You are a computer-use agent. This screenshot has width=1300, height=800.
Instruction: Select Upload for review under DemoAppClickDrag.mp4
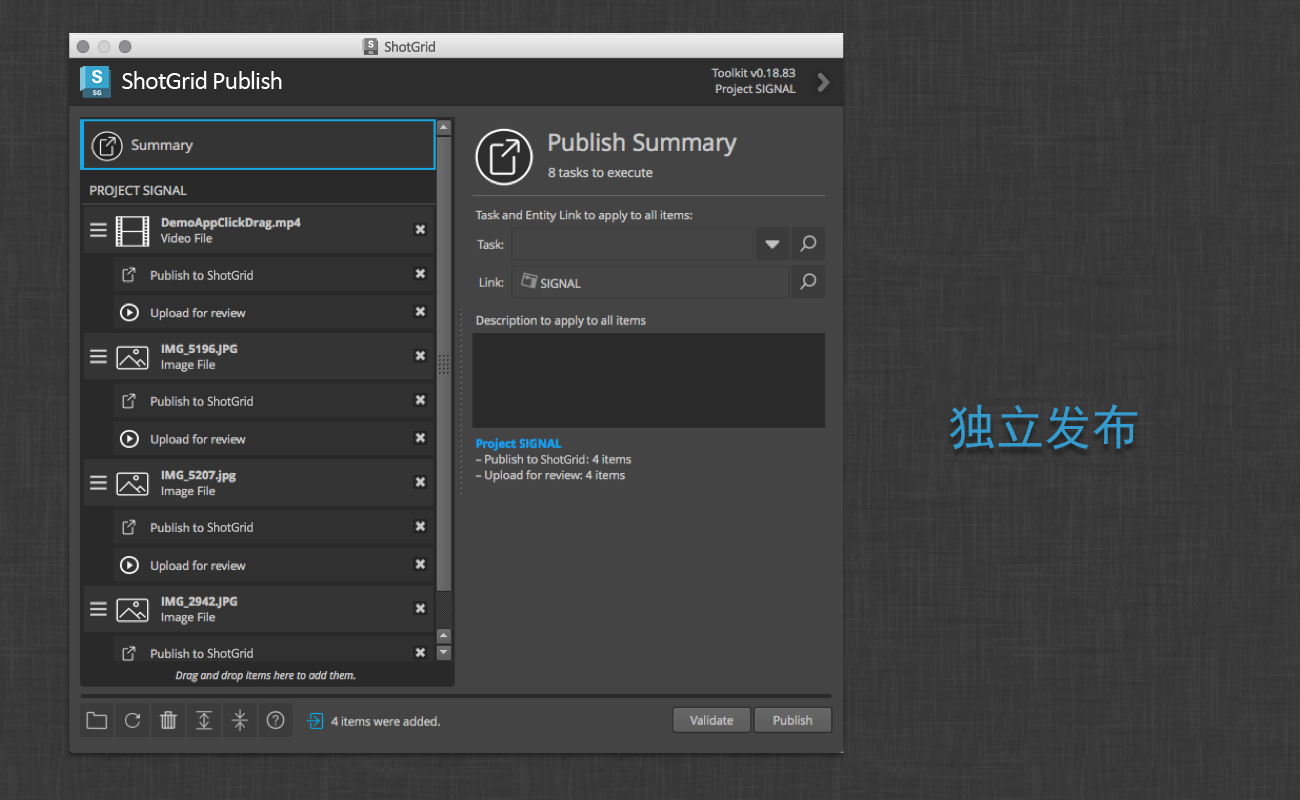[x=272, y=312]
